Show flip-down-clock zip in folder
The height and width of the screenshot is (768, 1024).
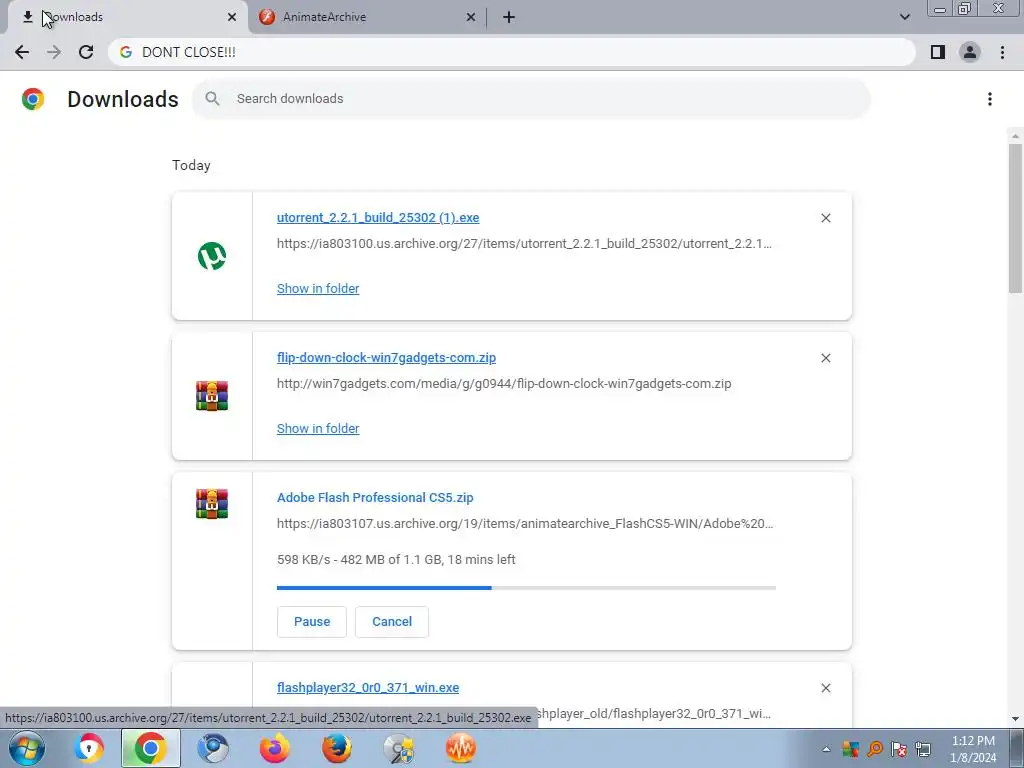point(318,428)
